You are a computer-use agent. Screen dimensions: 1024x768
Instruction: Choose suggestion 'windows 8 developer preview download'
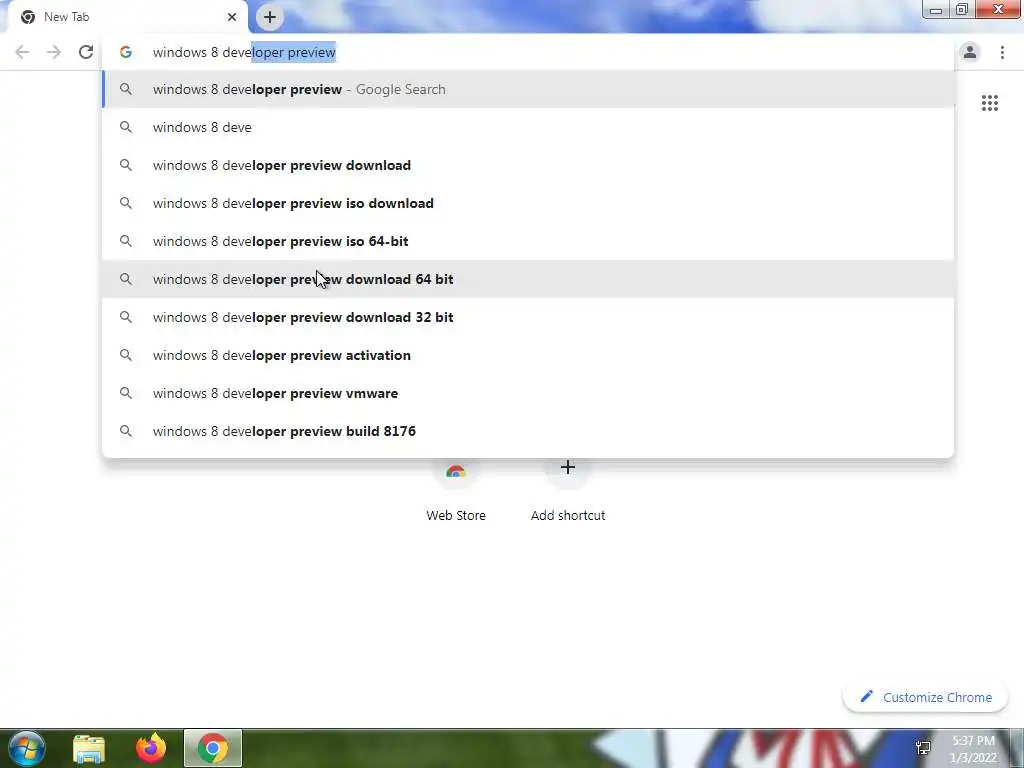pyautogui.click(x=528, y=165)
